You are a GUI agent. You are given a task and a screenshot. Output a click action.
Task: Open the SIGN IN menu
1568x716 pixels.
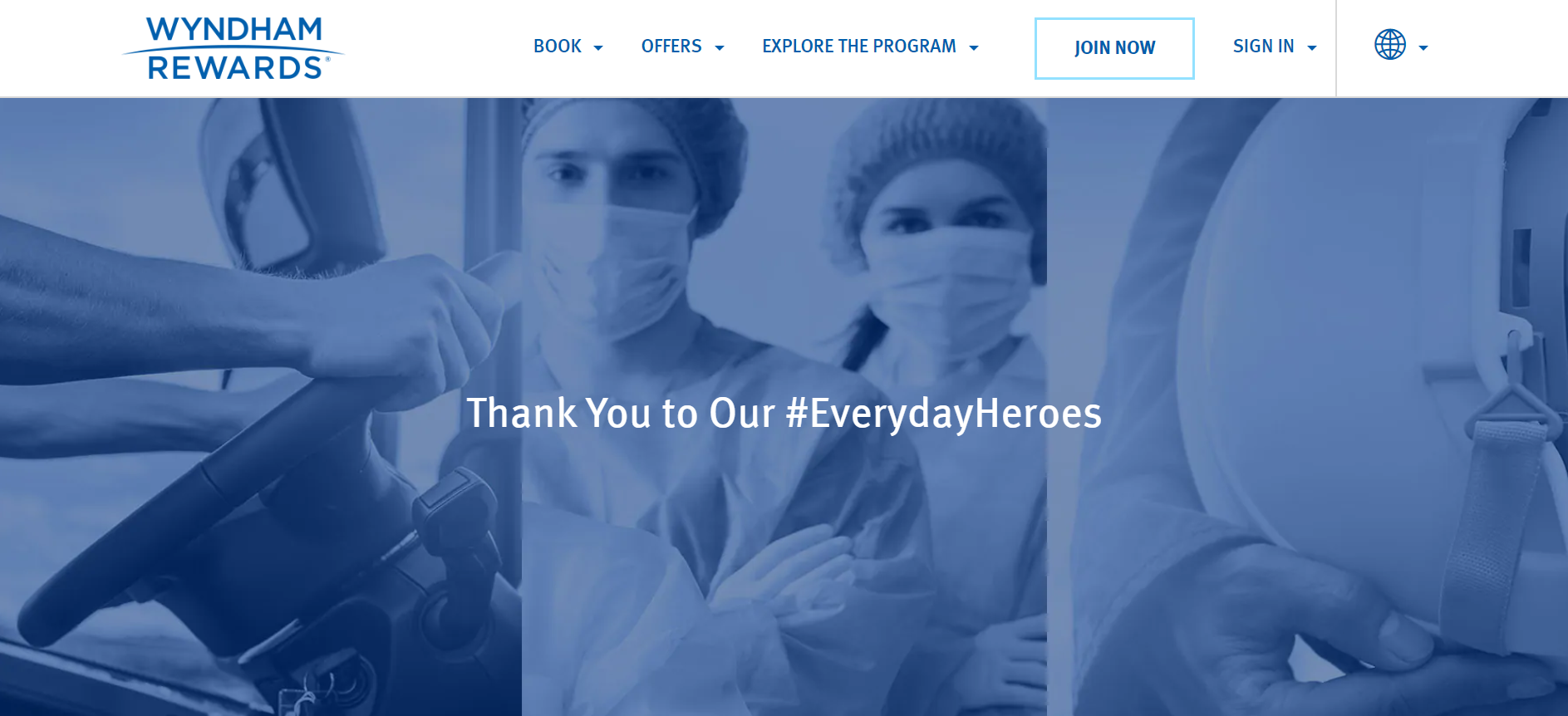click(x=1263, y=47)
